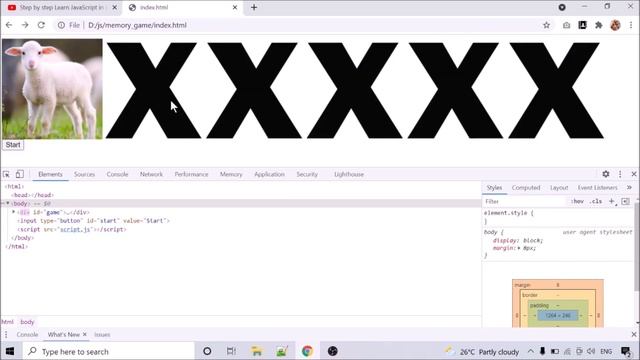The width and height of the screenshot is (640, 360).
Task: Close the YouTube Learn JavaScript tab
Action: [115, 7]
